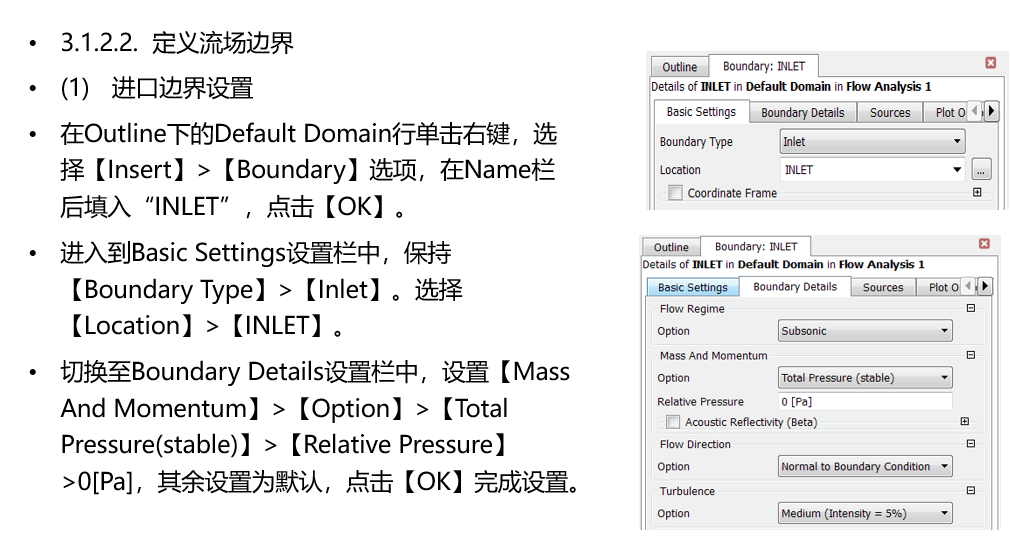Viewport: 1010px width, 543px height.
Task: Switch to Outline tab in upper panel
Action: tap(680, 67)
